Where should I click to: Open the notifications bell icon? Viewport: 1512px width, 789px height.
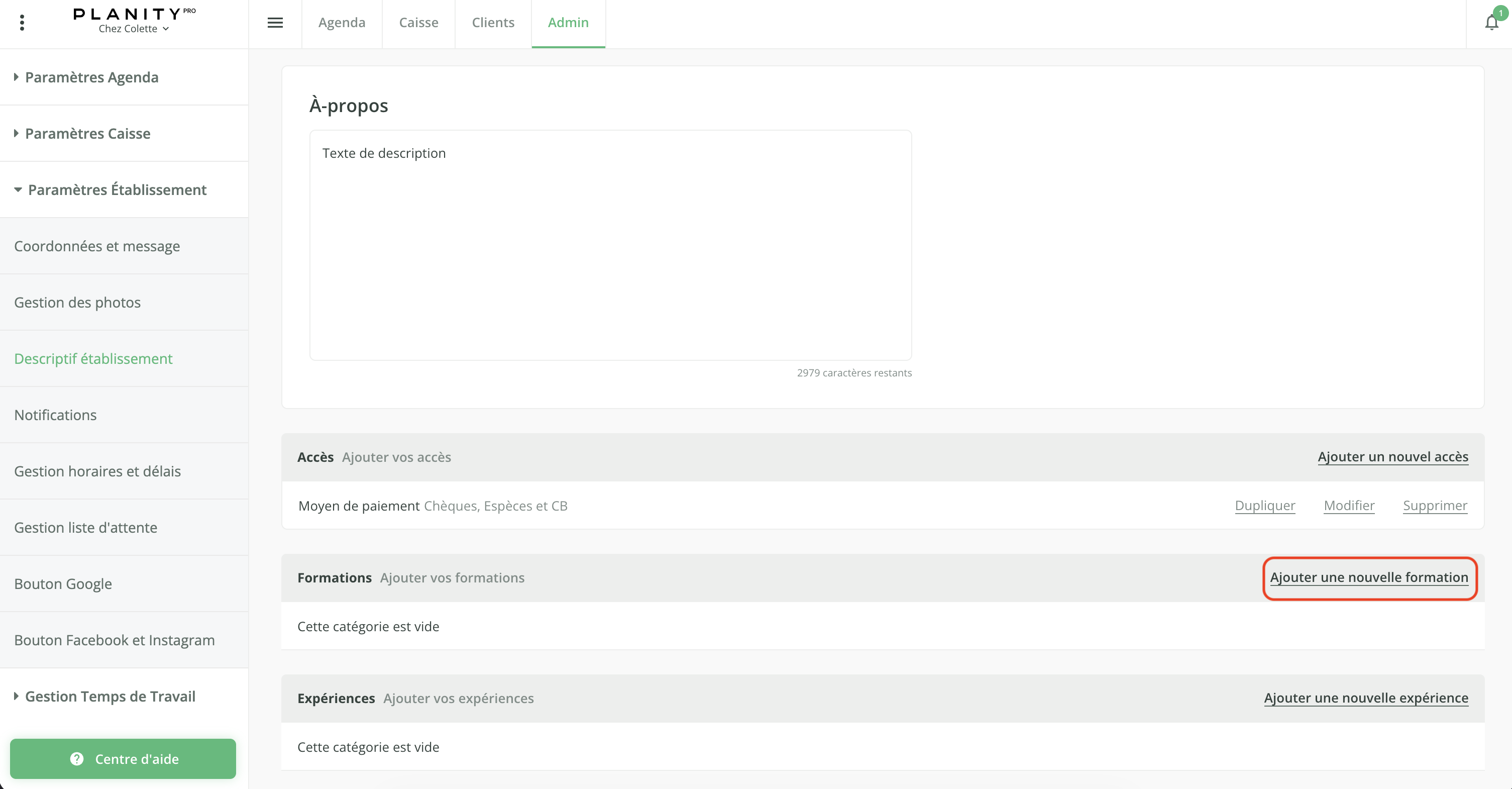1491,23
